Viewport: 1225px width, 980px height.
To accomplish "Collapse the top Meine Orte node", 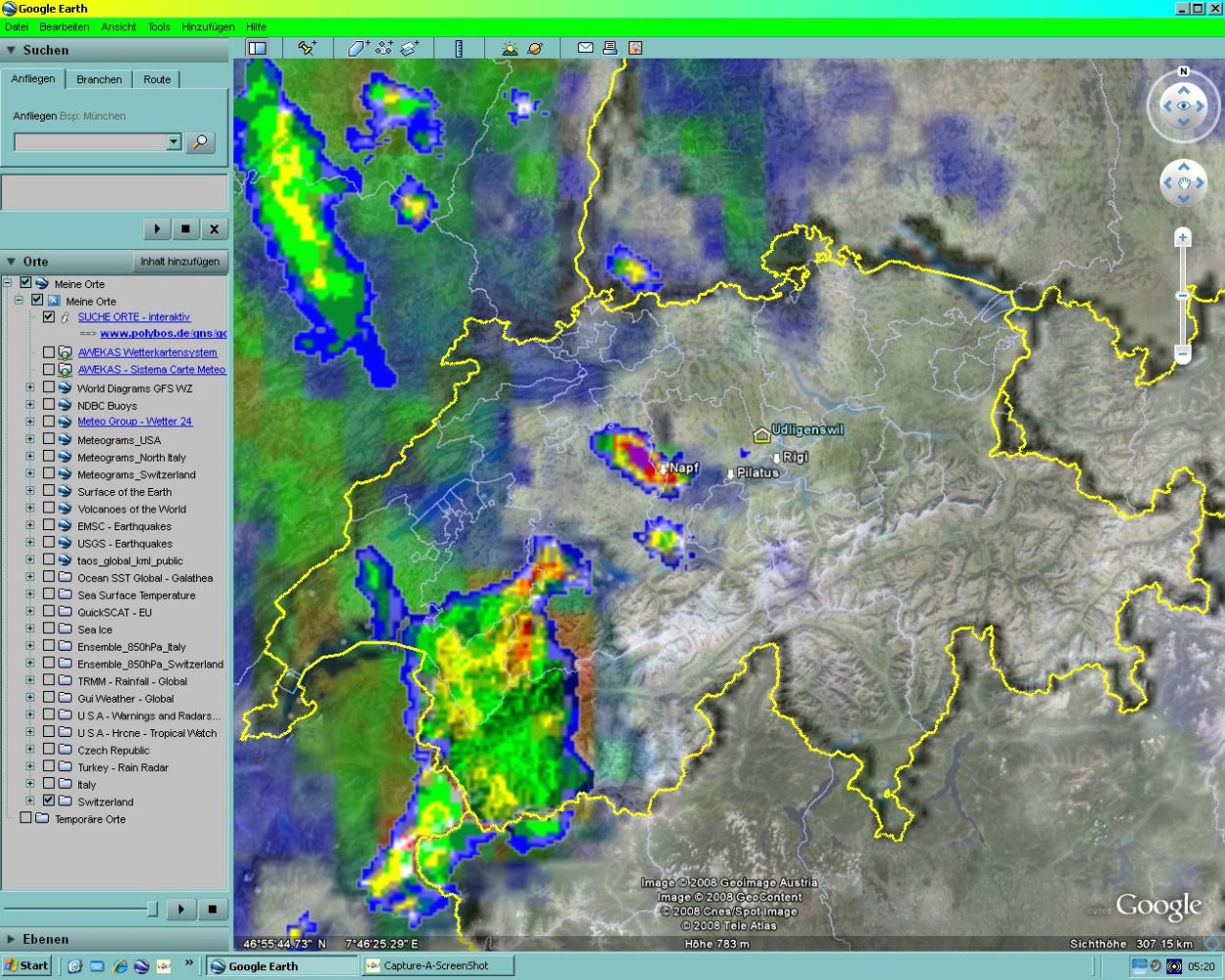I will (x=8, y=283).
